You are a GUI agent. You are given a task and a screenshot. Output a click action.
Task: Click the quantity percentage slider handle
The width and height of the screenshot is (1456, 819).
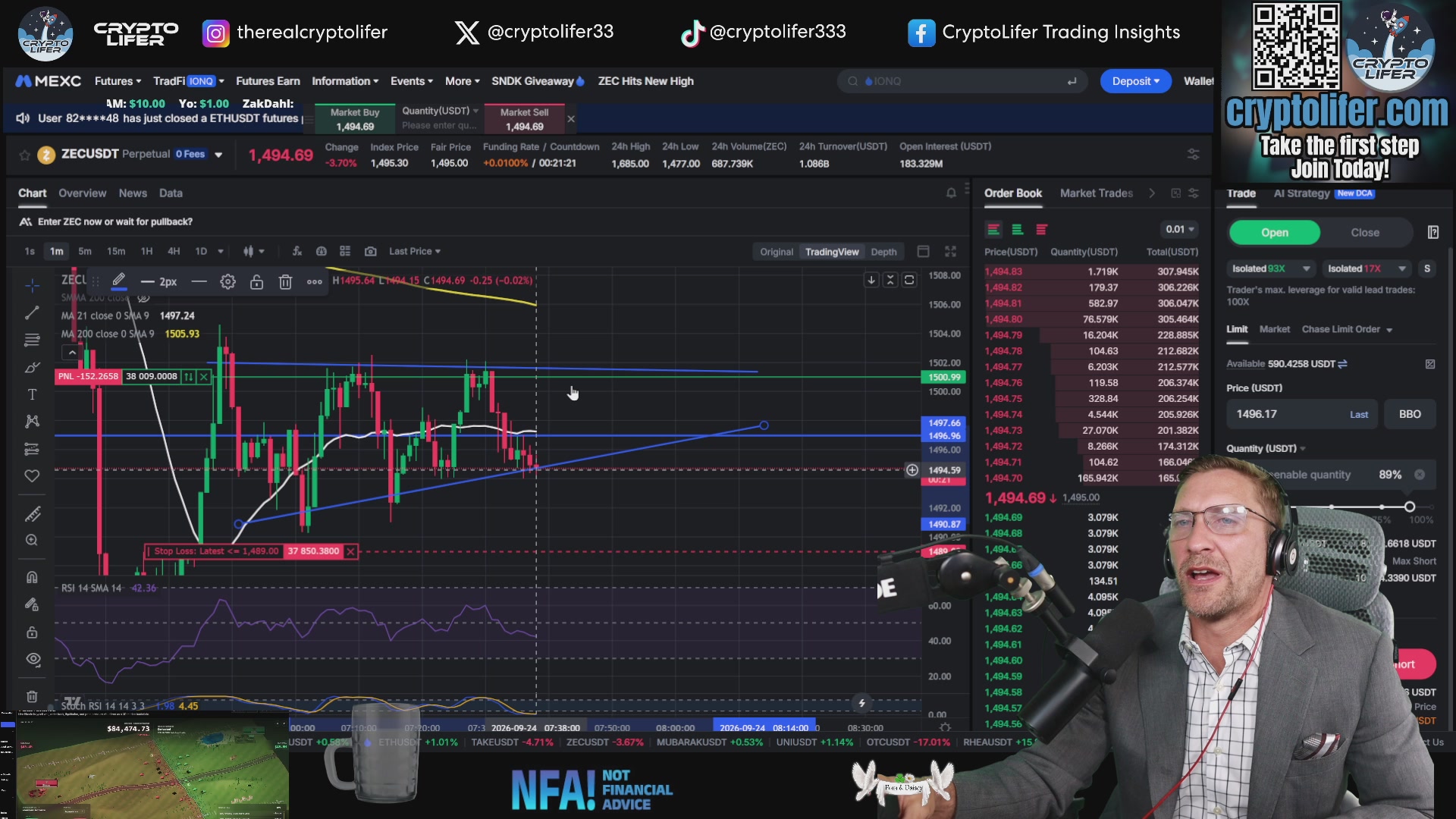point(1409,507)
